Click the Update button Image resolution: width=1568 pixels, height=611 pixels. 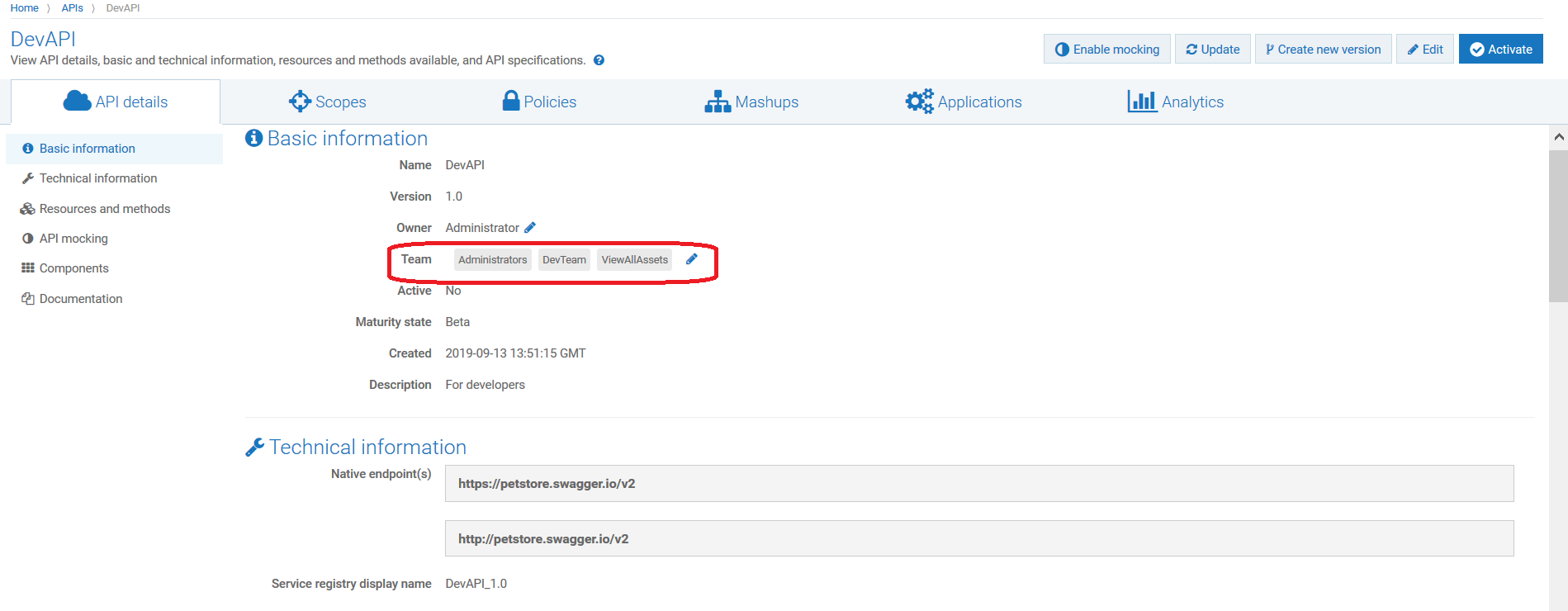1213,49
